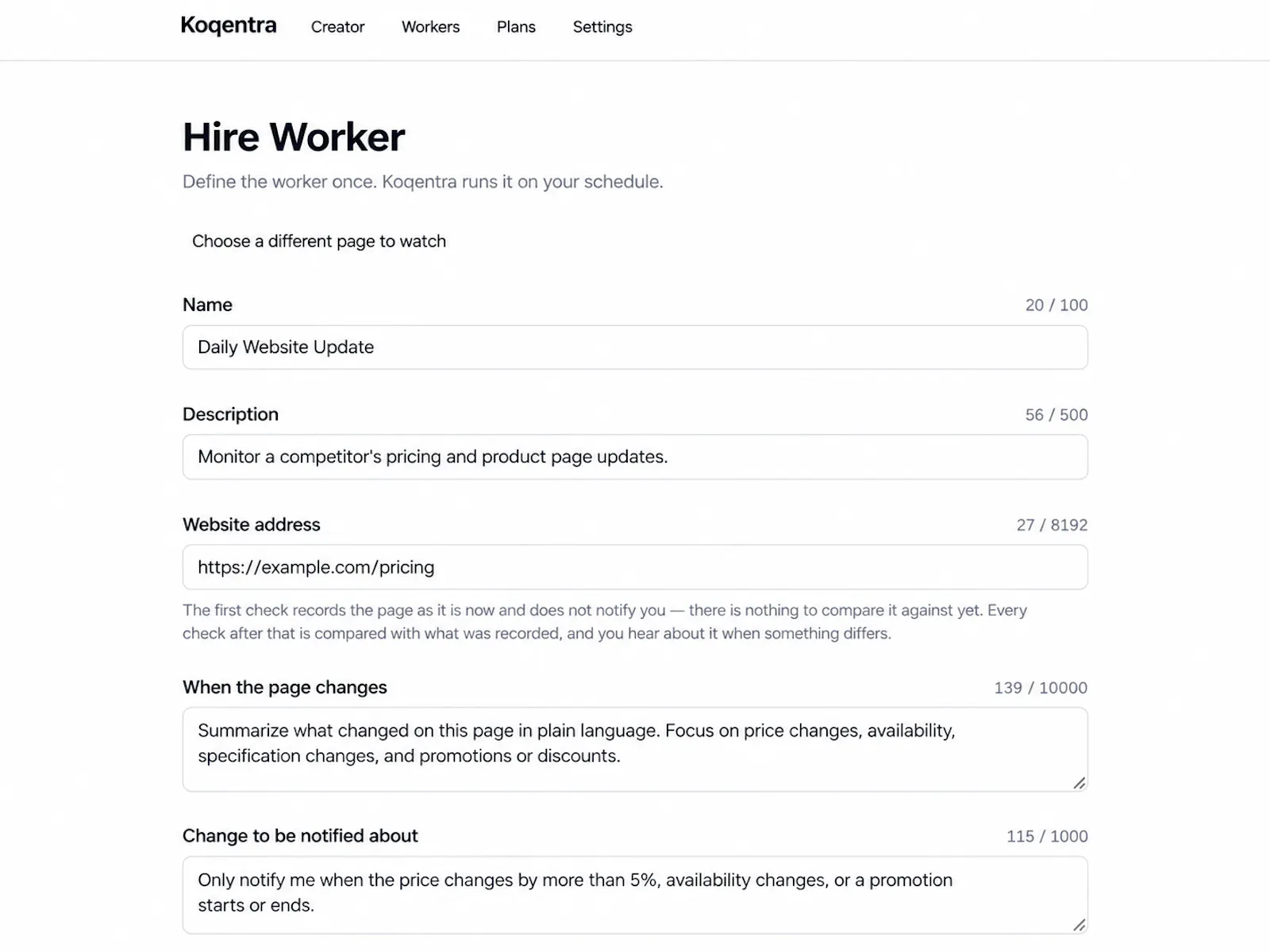Click the Koqentra logo
Viewport: 1270px width, 952px height.
[x=229, y=26]
